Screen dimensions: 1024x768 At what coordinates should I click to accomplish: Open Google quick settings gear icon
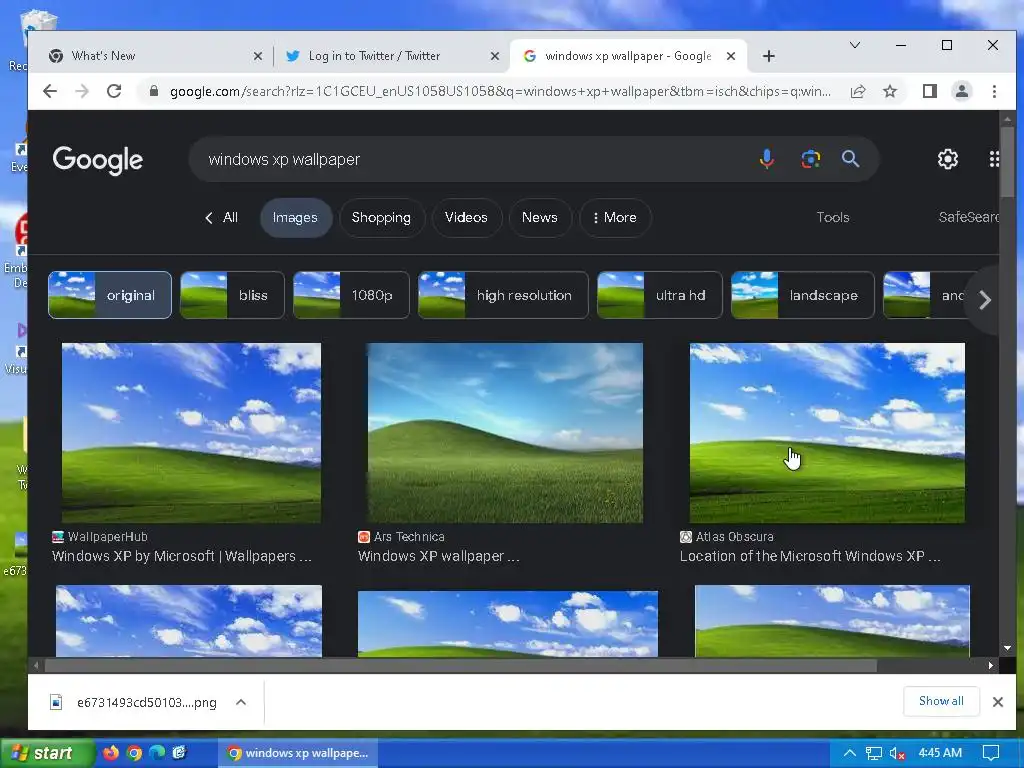coord(948,159)
